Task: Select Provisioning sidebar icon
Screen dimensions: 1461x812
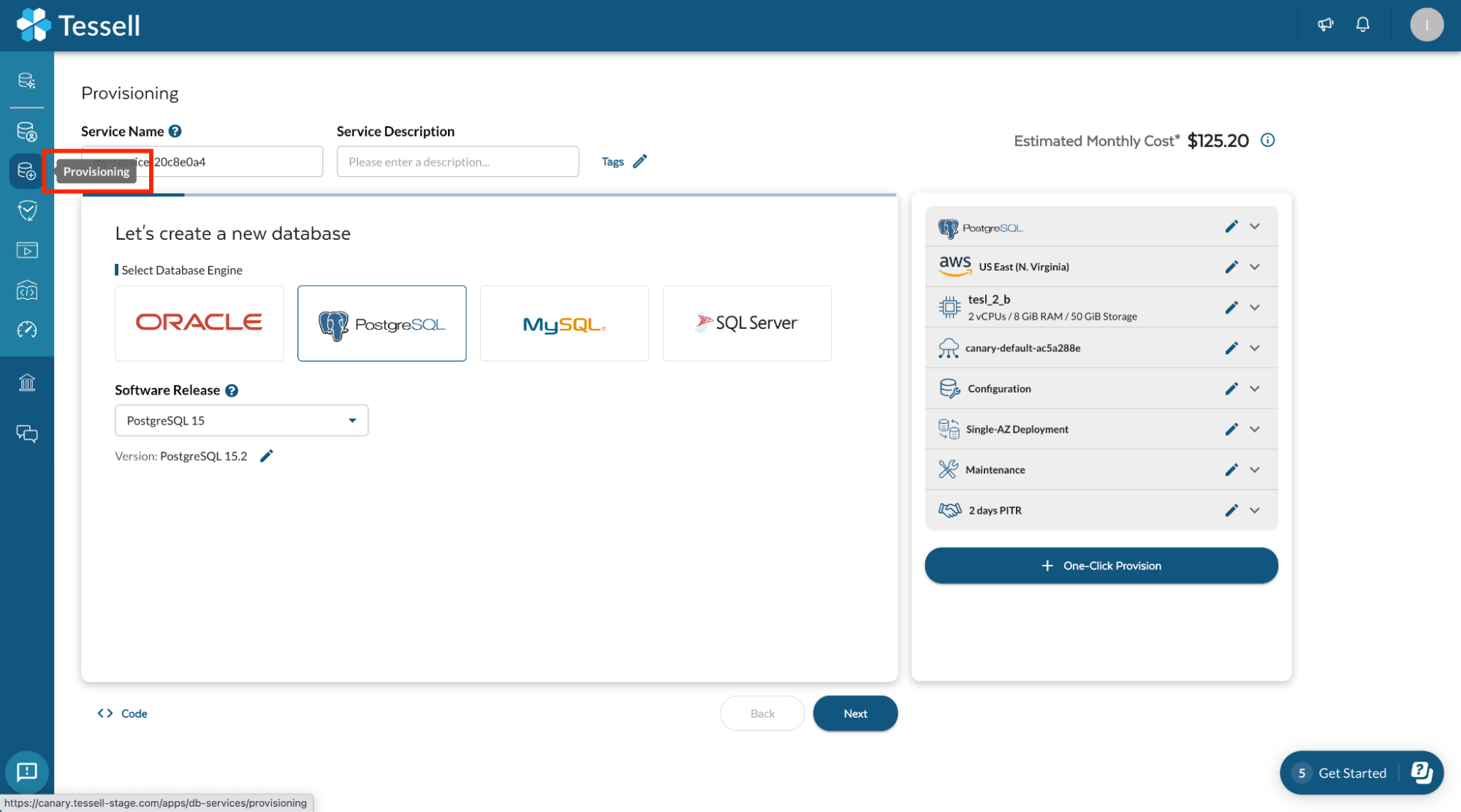Action: (27, 171)
